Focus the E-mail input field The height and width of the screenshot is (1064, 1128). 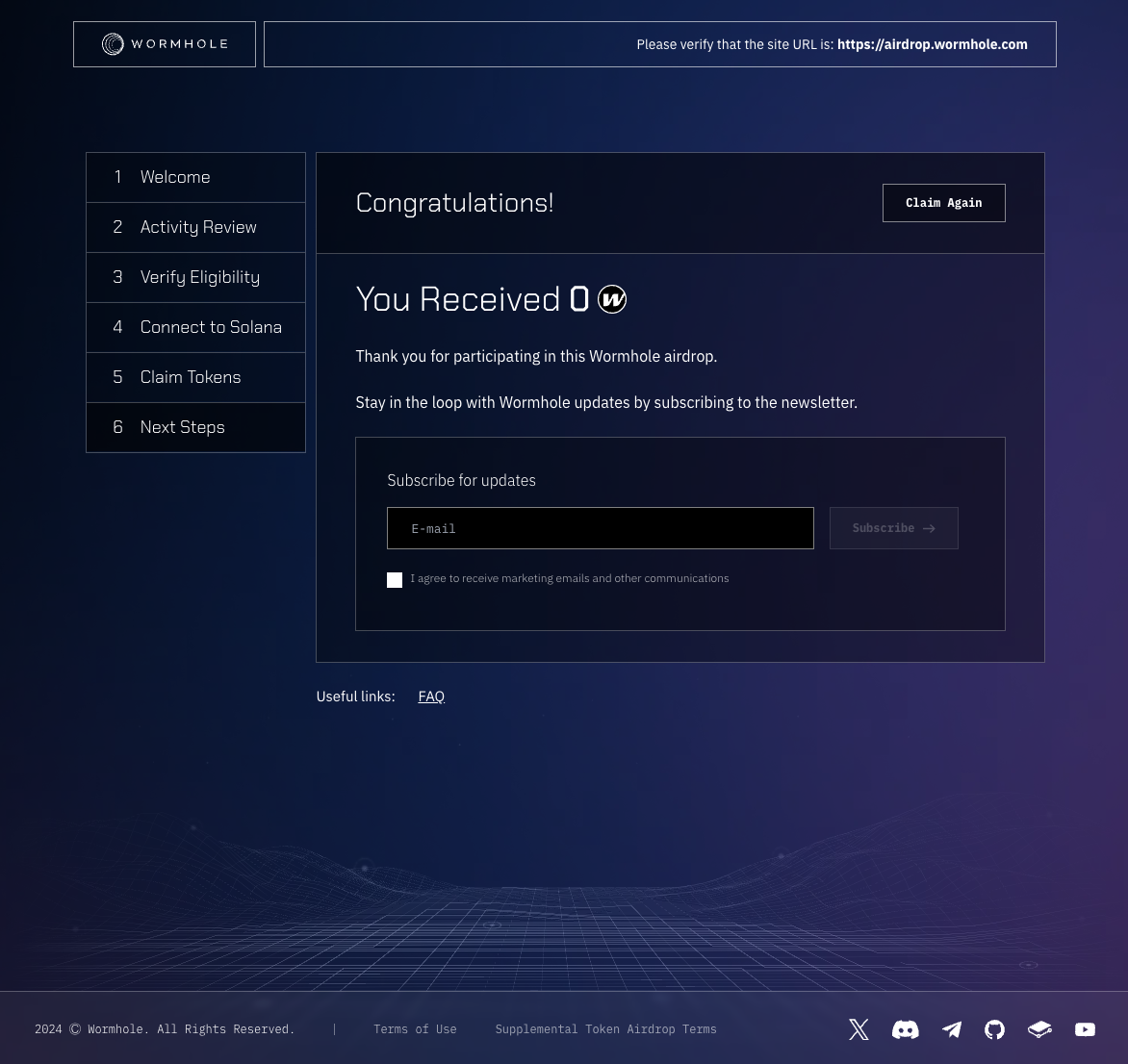pos(600,528)
